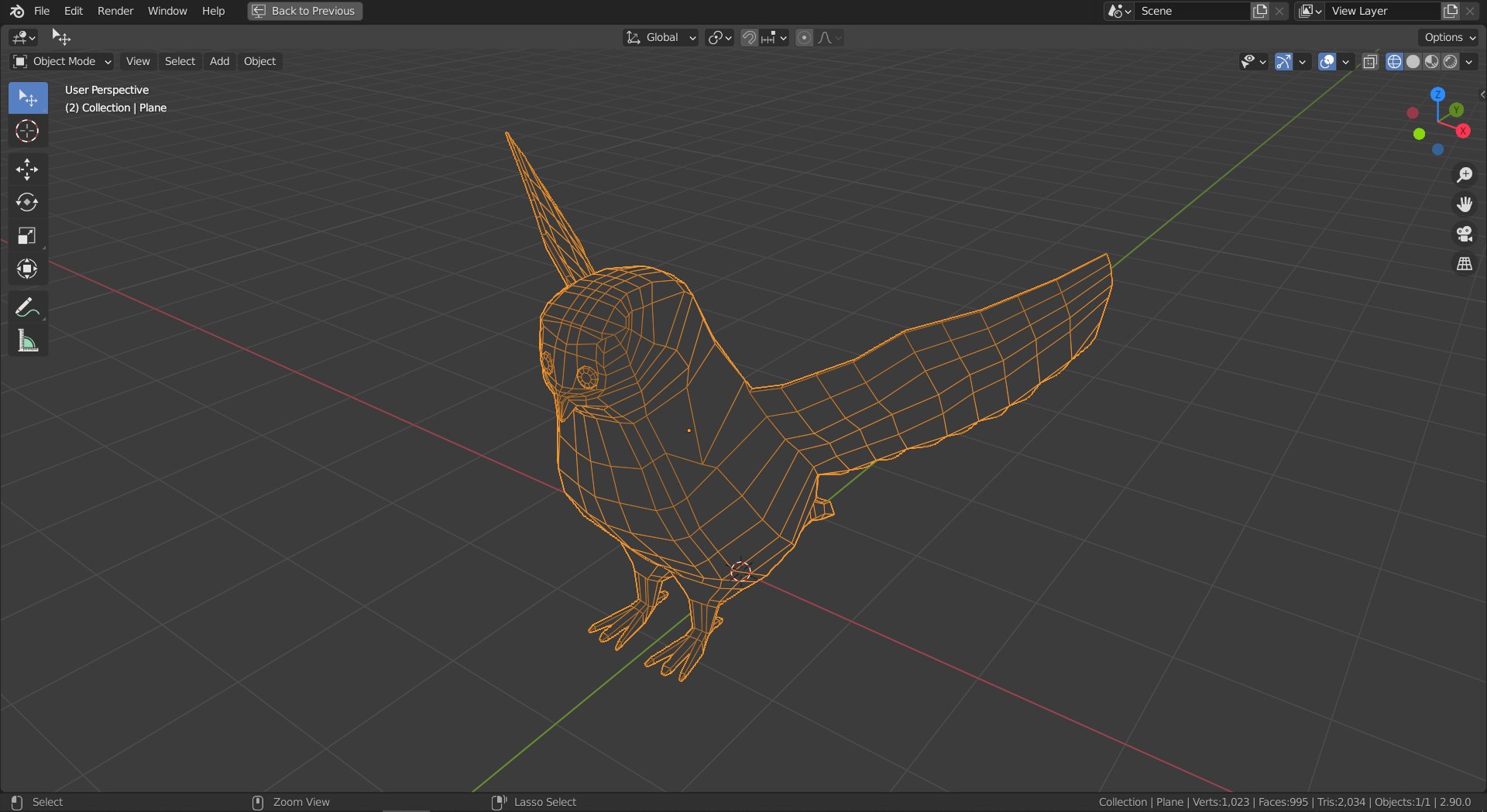The height and width of the screenshot is (812, 1487).
Task: Click the negative Z blue gizmo dot
Action: click(1437, 149)
